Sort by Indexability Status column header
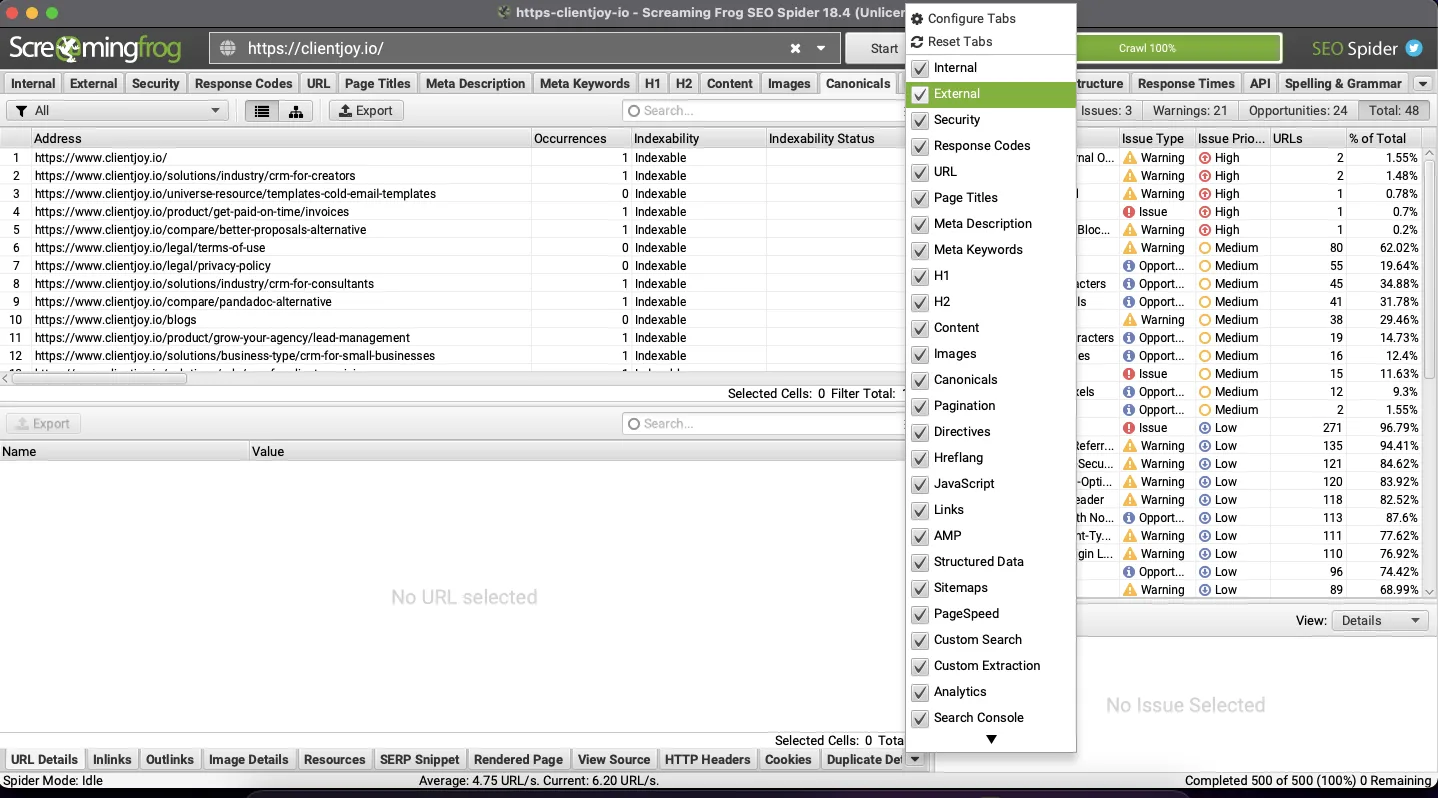This screenshot has height=798, width=1438. point(834,139)
